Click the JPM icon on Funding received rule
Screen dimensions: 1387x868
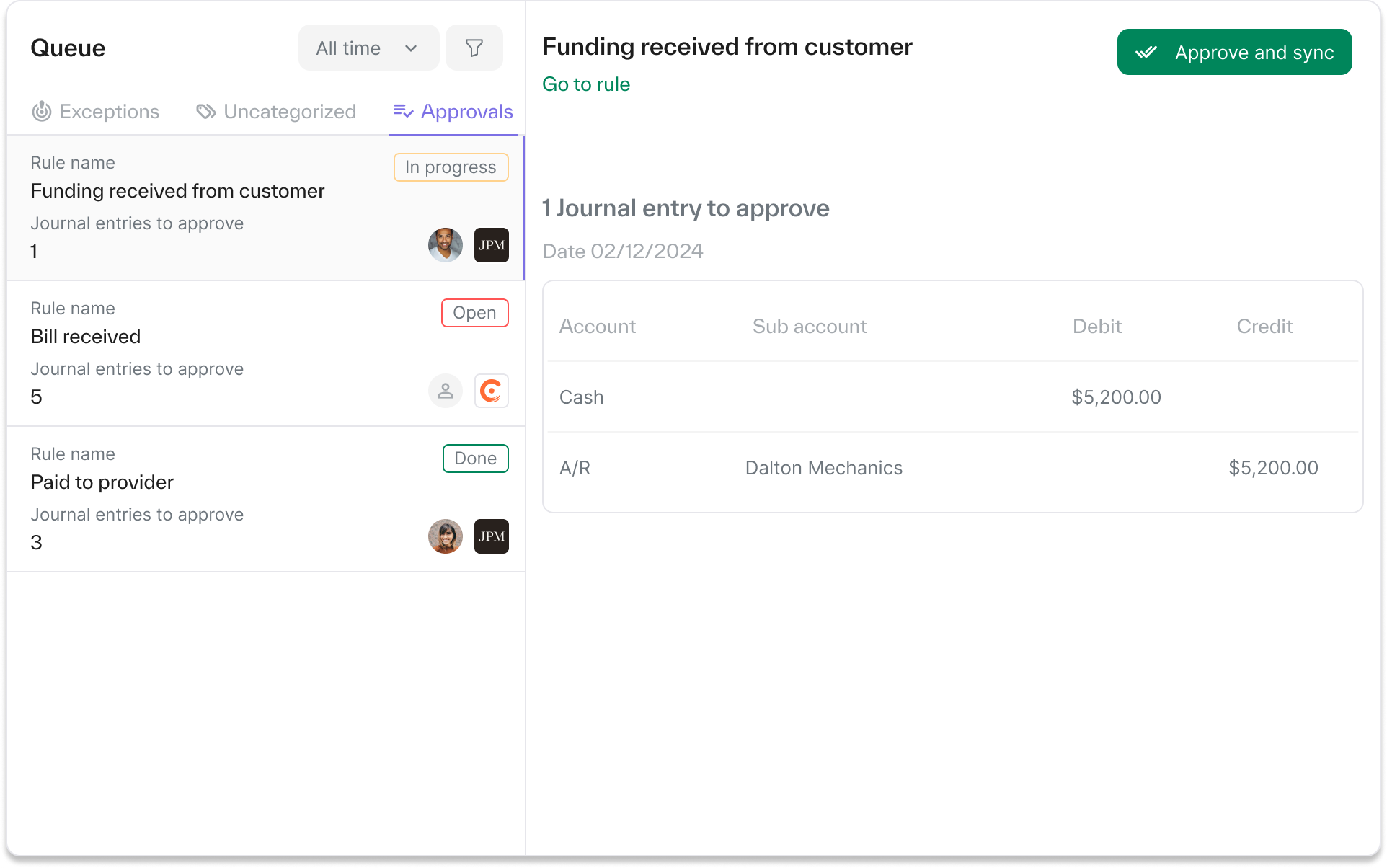pyautogui.click(x=491, y=245)
